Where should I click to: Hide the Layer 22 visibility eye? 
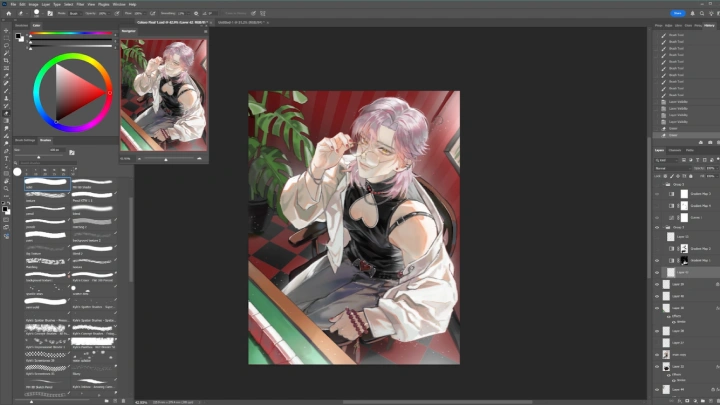pos(657,366)
